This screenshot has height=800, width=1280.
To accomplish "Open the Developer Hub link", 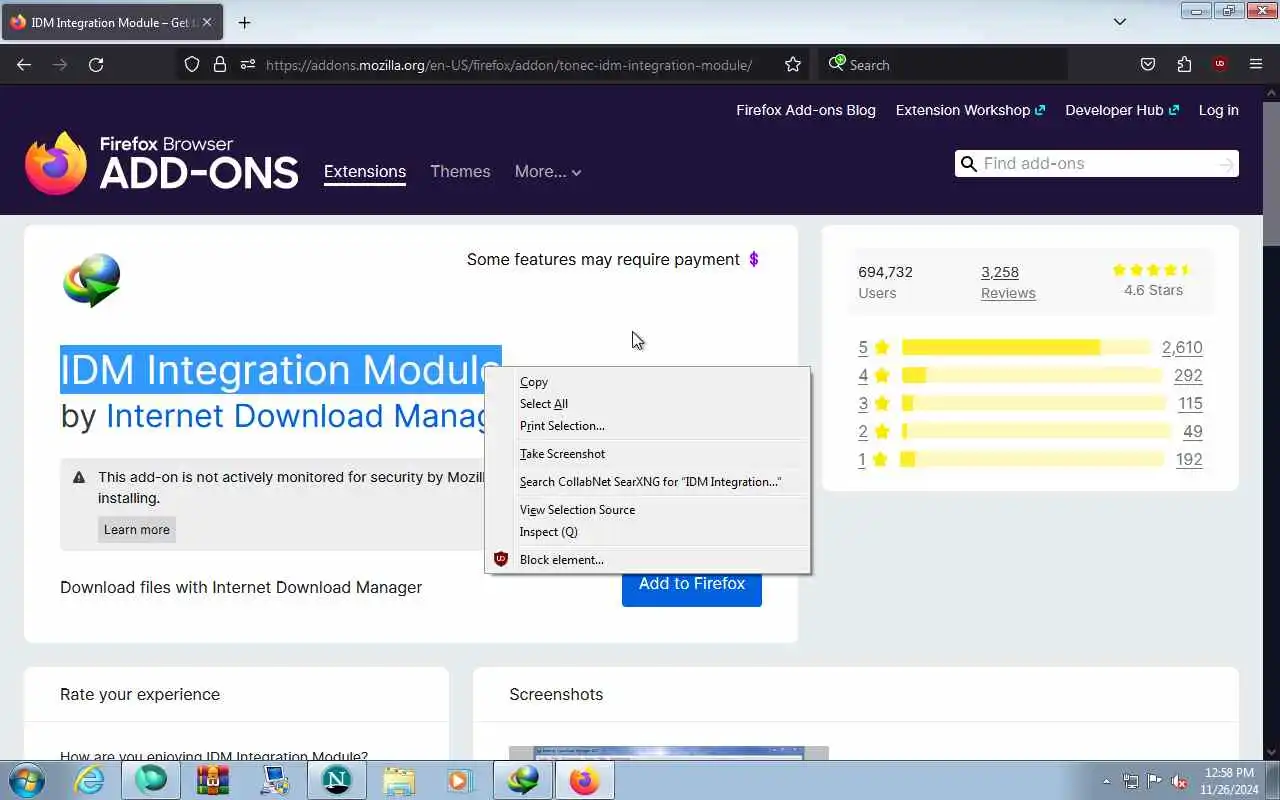I will click(1122, 110).
